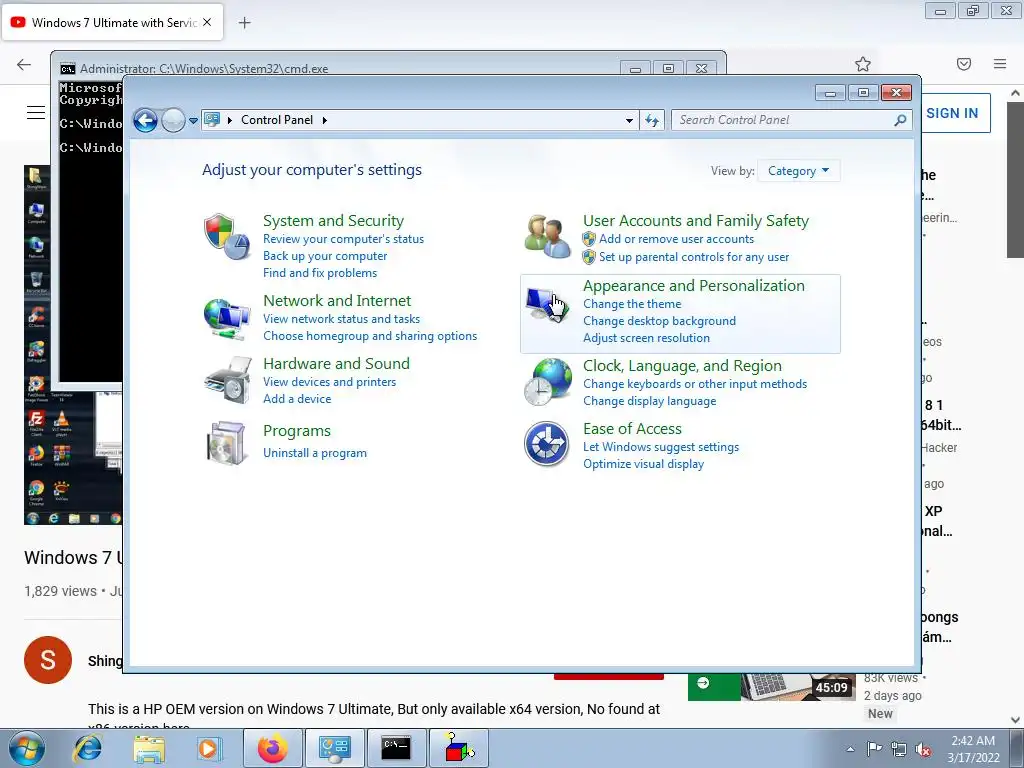Open the View by Category dropdown
1024x768 pixels.
click(x=798, y=171)
